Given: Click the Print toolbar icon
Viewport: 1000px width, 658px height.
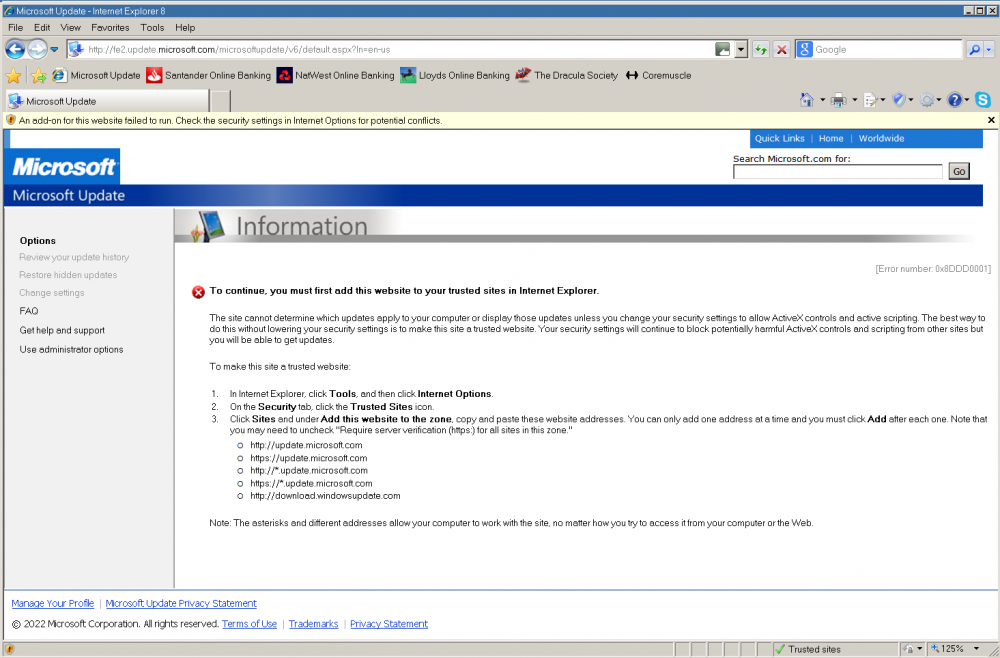Looking at the screenshot, I should click(x=838, y=100).
